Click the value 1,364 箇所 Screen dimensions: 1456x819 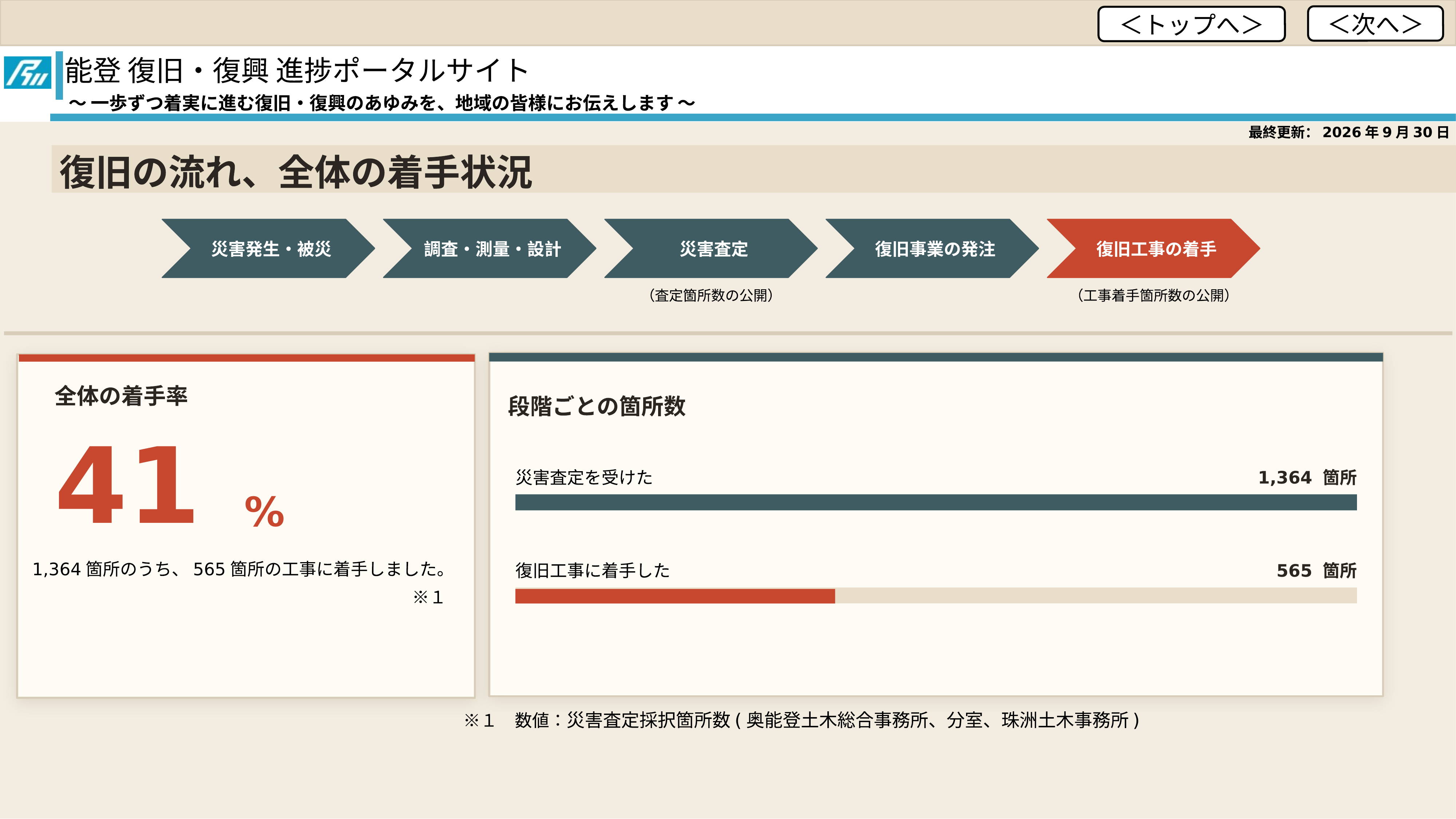click(x=1307, y=477)
